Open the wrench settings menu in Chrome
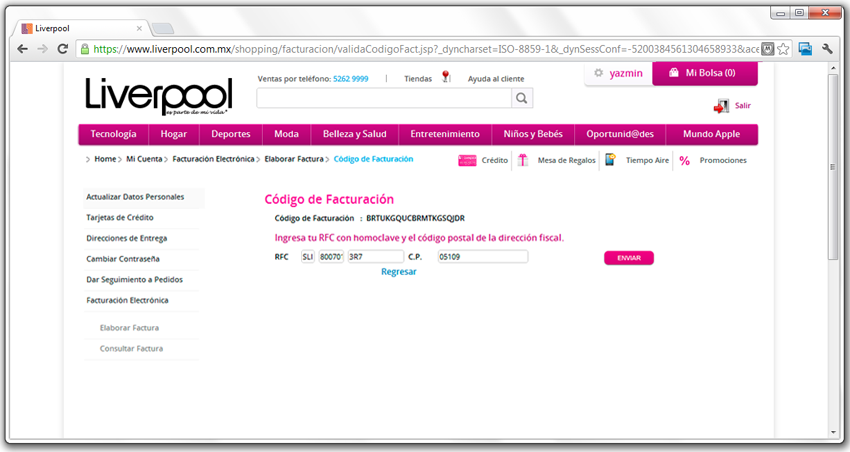 click(x=827, y=49)
